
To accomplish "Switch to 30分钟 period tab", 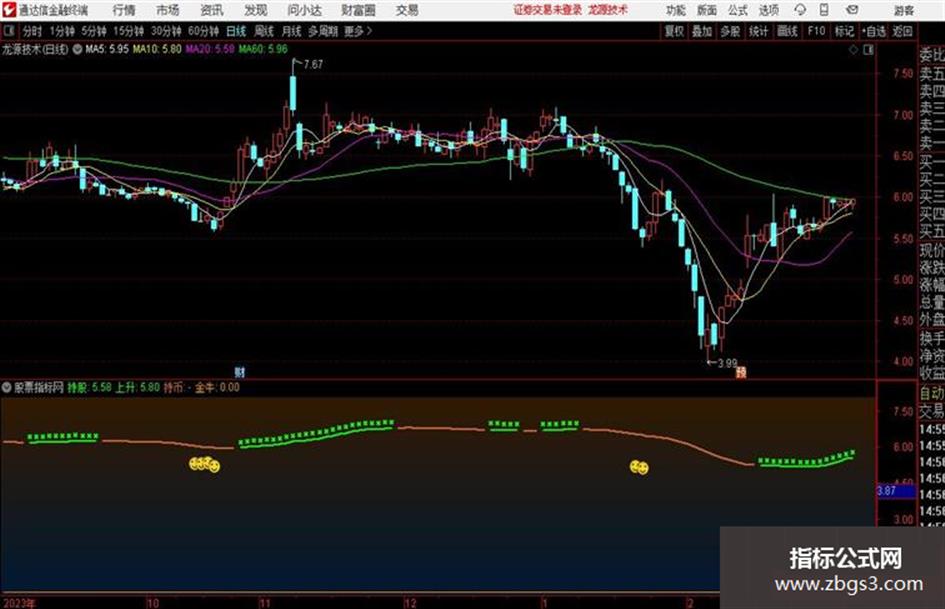I will pos(166,31).
